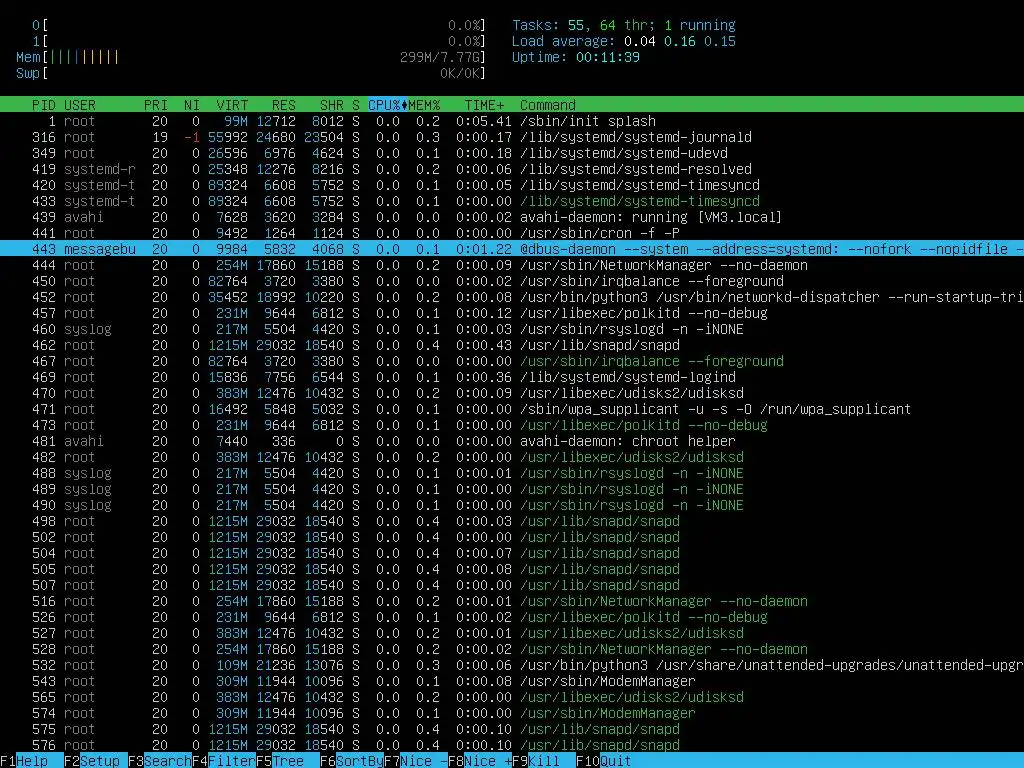Click the highlighted CPU% column header
Image resolution: width=1024 pixels, height=768 pixels.
point(387,105)
